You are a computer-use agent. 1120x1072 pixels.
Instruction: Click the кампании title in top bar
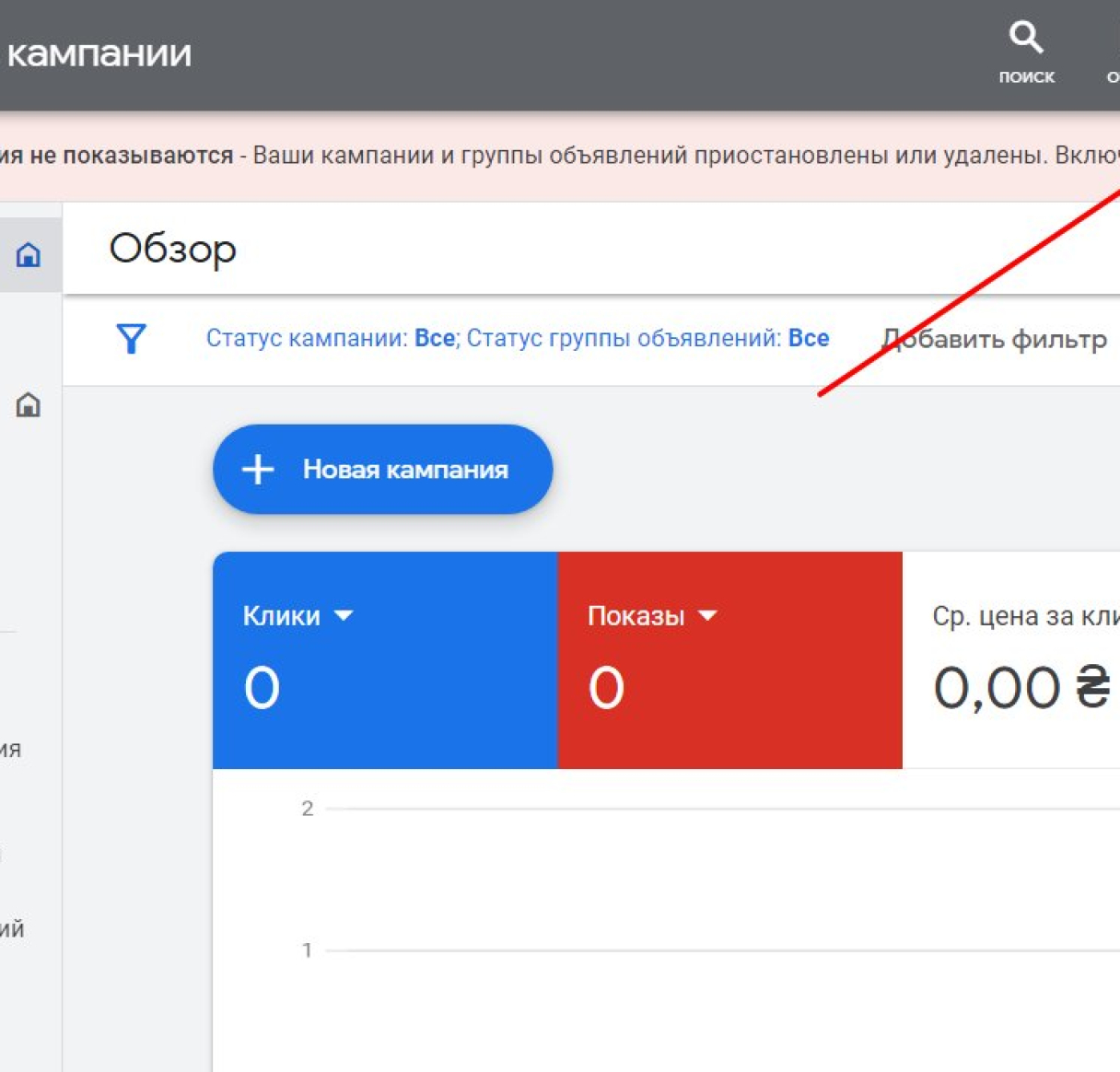point(99,53)
